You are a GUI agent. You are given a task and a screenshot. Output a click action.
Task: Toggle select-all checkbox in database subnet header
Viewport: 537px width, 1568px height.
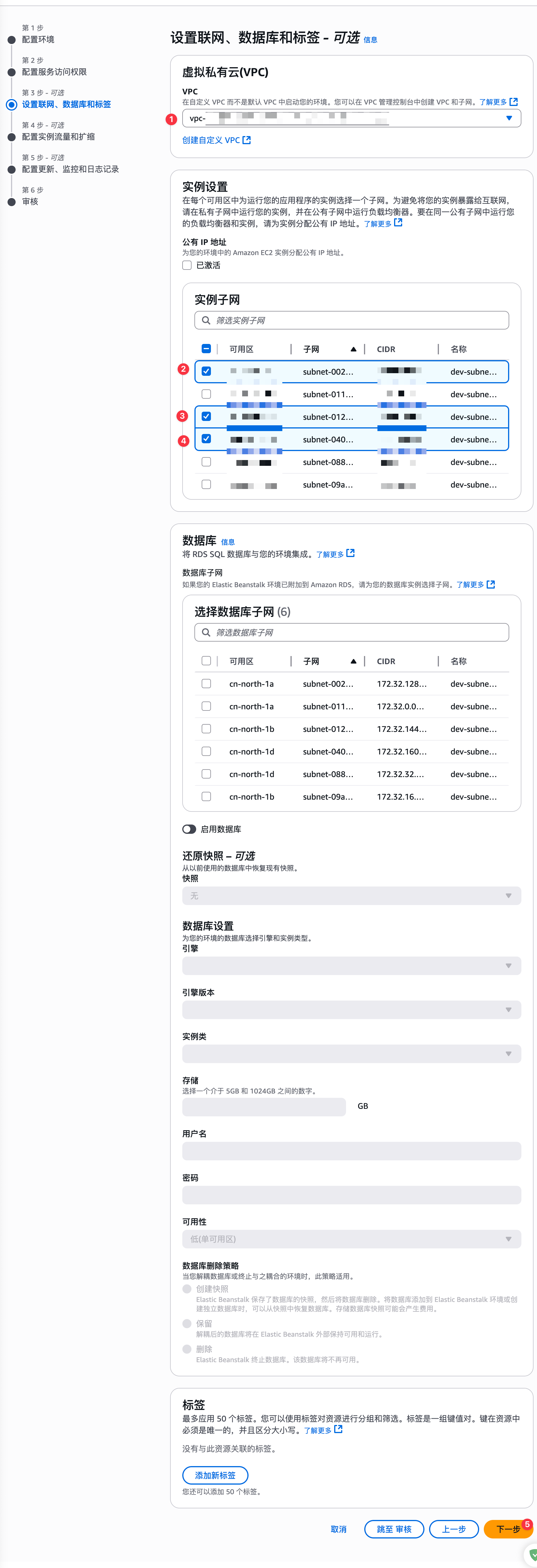pyautogui.click(x=206, y=661)
